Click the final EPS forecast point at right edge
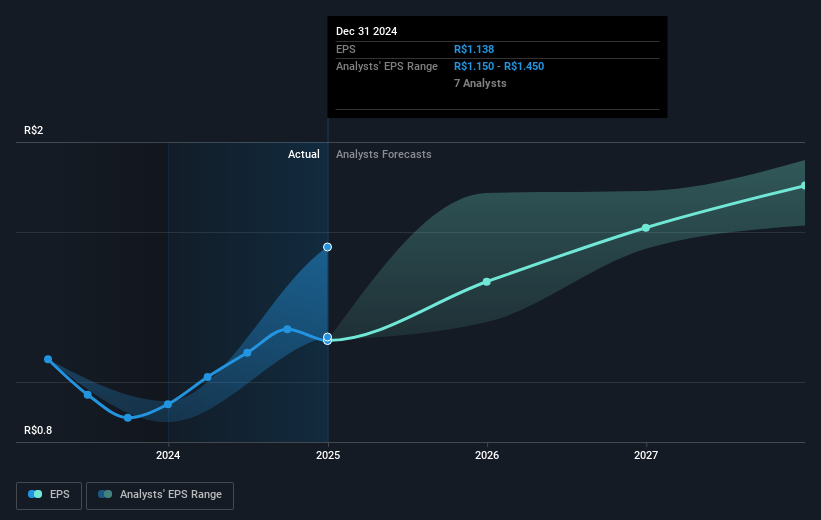Viewport: 821px width, 520px height. point(804,186)
